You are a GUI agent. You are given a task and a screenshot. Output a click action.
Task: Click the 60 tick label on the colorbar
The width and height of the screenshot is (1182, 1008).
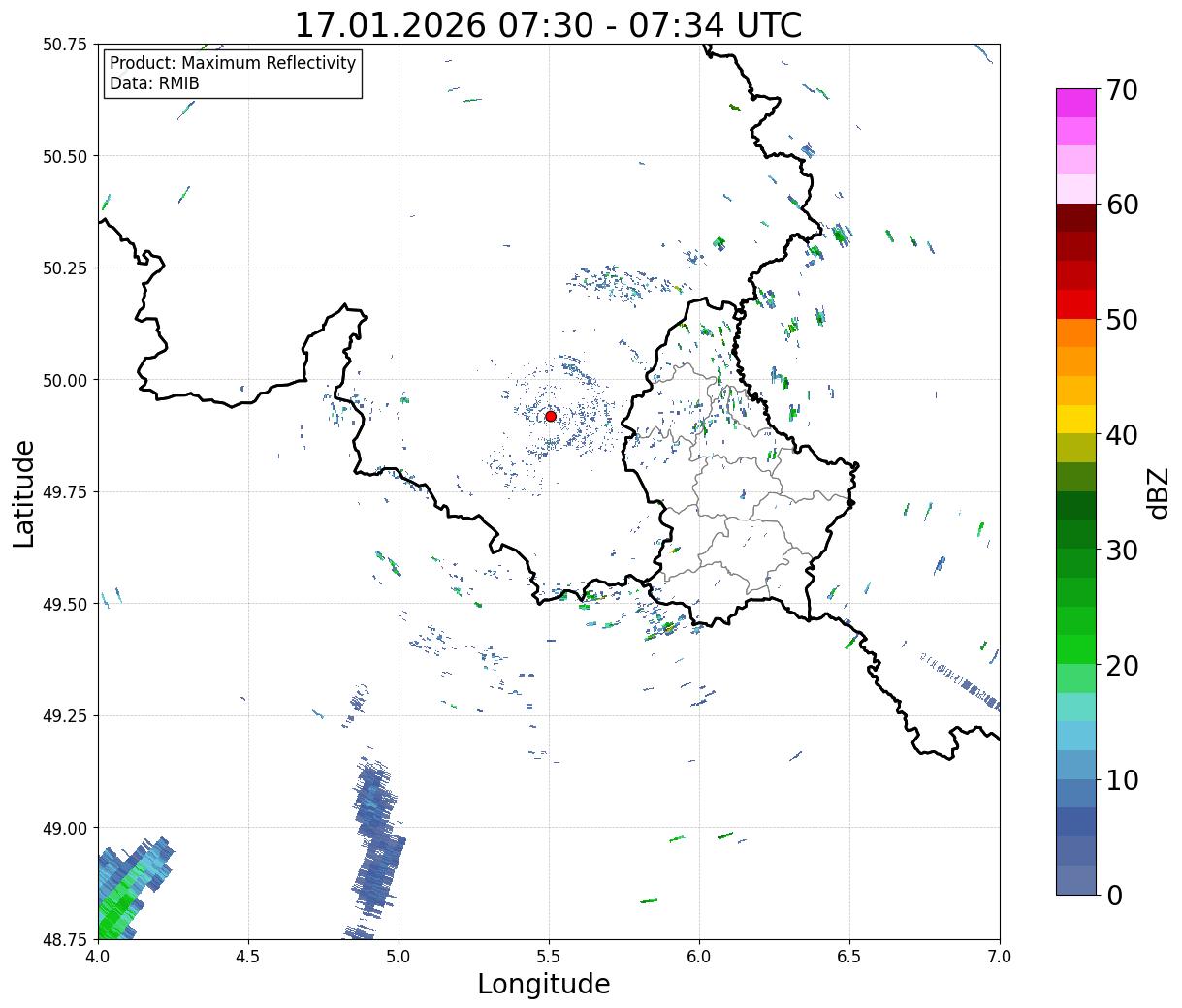1122,205
